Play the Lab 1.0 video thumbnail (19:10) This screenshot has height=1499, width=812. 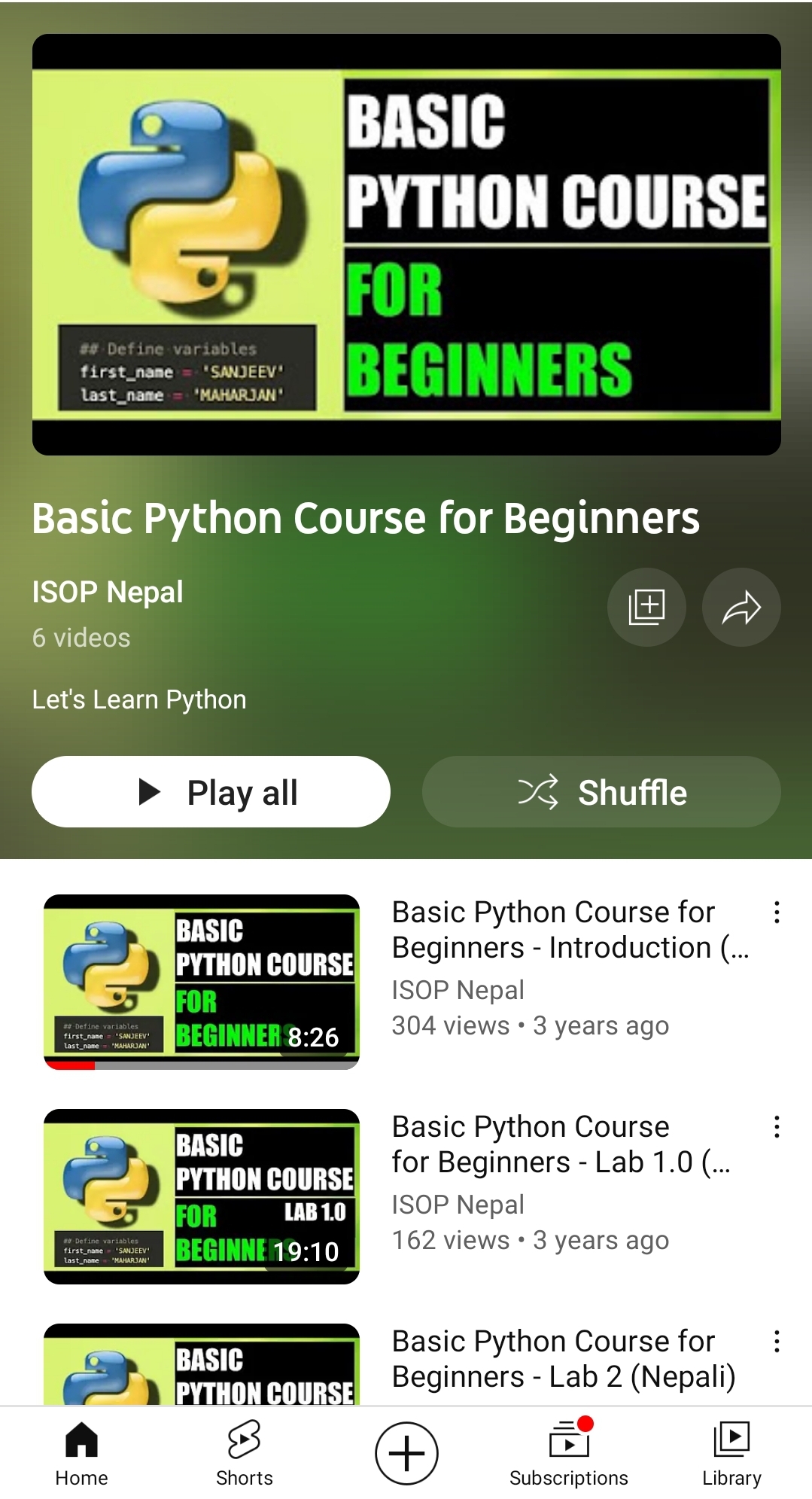pyautogui.click(x=202, y=1196)
